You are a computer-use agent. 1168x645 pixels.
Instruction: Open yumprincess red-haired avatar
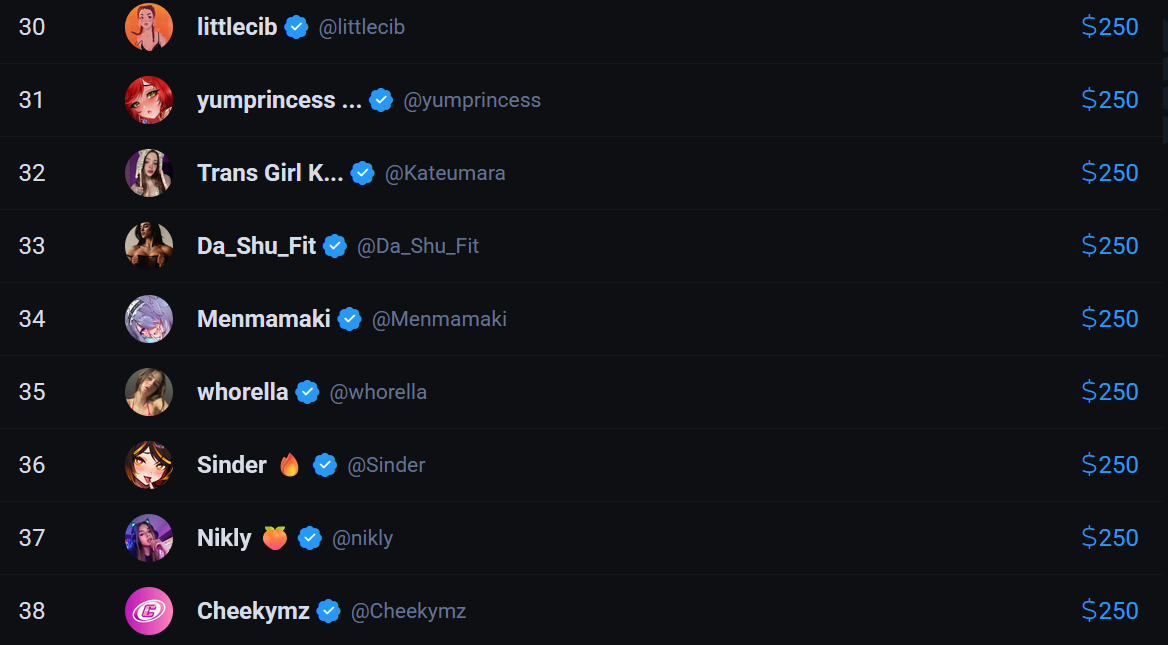[149, 100]
